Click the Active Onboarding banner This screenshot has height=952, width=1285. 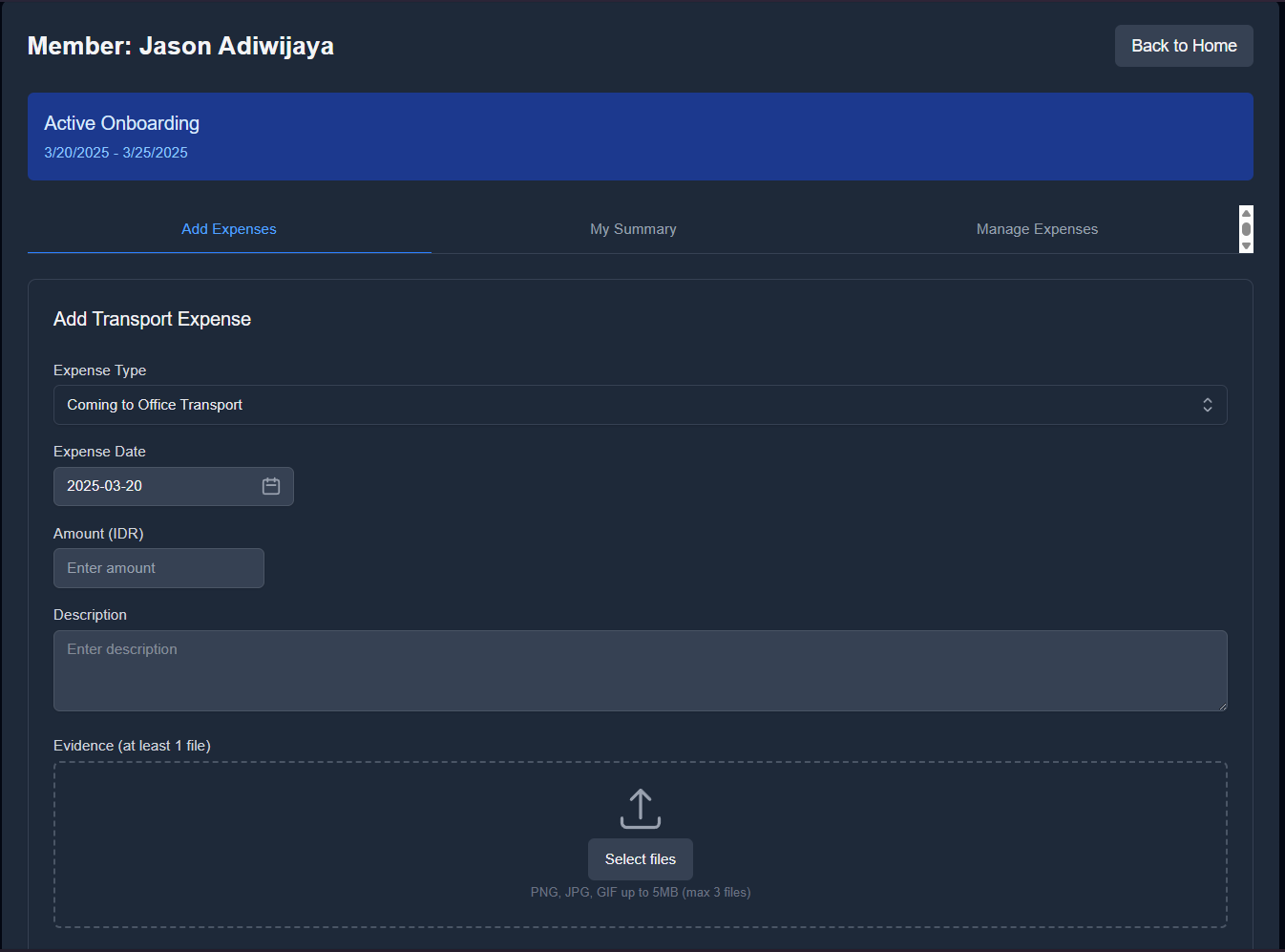pos(640,137)
